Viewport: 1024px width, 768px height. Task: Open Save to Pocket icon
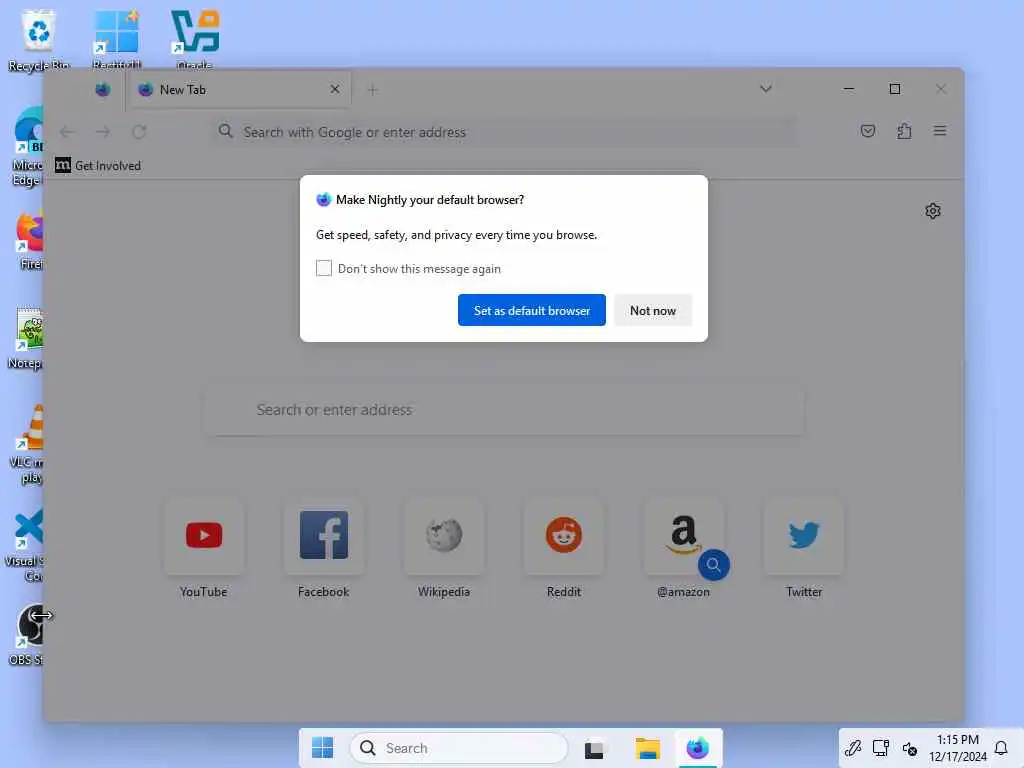pos(867,131)
